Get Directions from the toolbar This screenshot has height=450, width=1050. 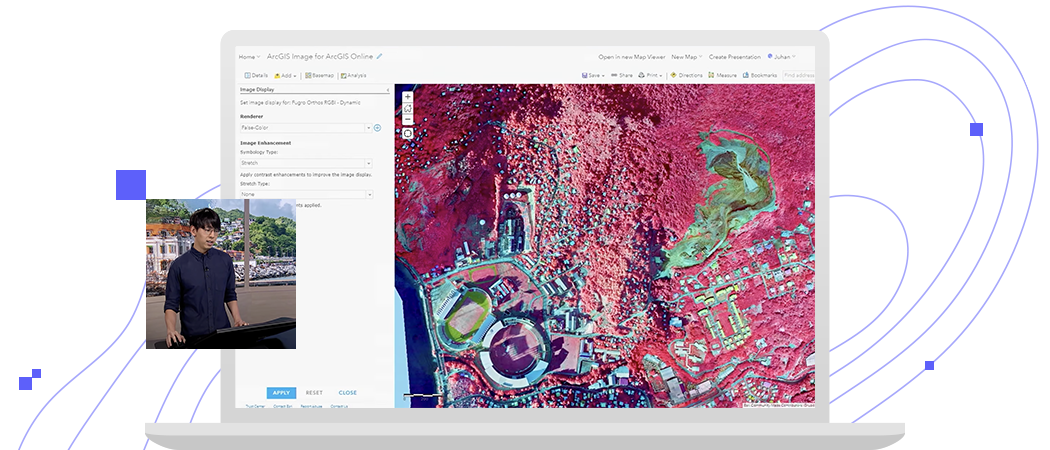click(686, 75)
